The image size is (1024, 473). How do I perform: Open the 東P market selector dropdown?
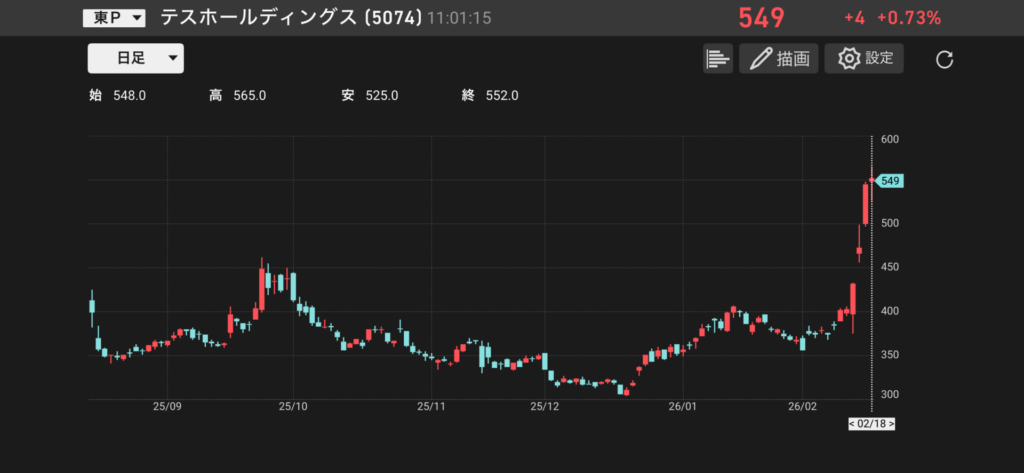tap(113, 18)
